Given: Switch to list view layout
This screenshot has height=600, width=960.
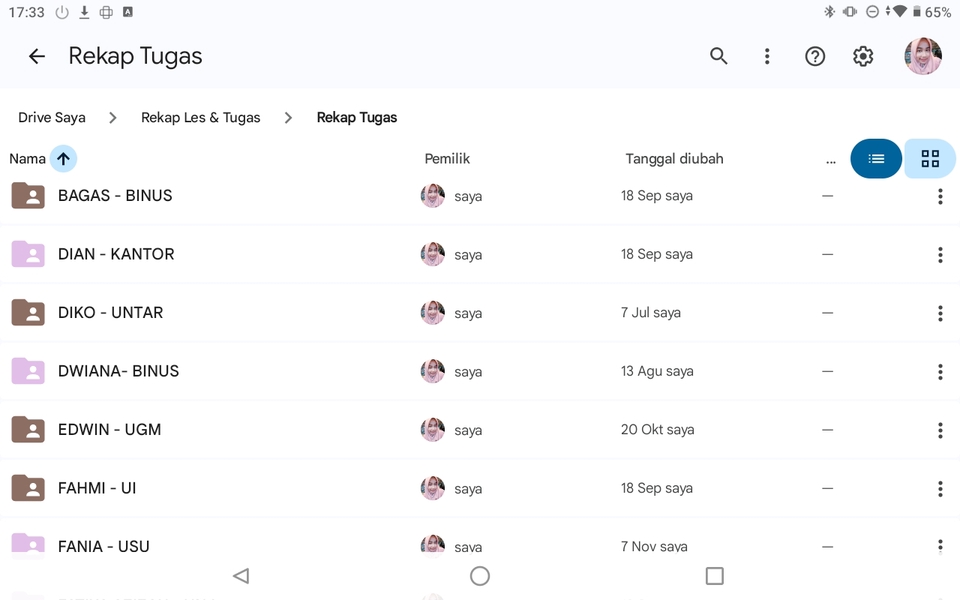Looking at the screenshot, I should click(876, 159).
